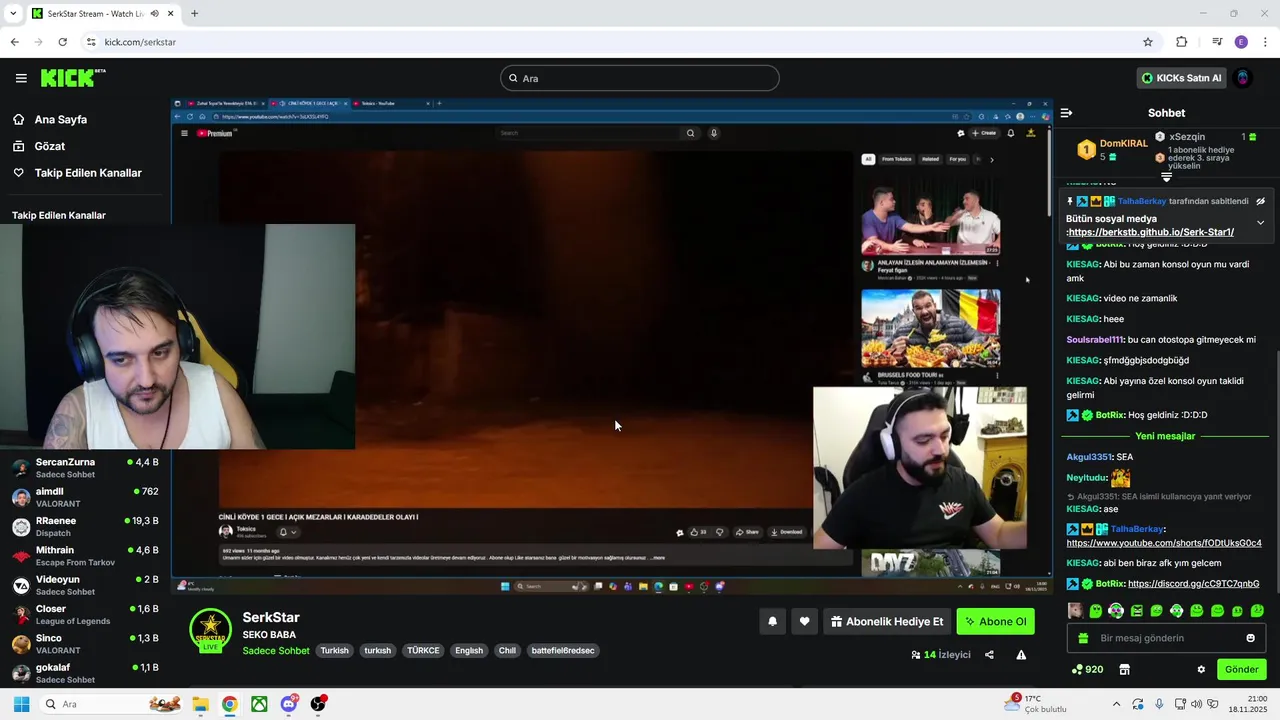Viewport: 1280px width, 720px height.
Task: Click Yeni mesajlar divider label
Action: point(1165,436)
